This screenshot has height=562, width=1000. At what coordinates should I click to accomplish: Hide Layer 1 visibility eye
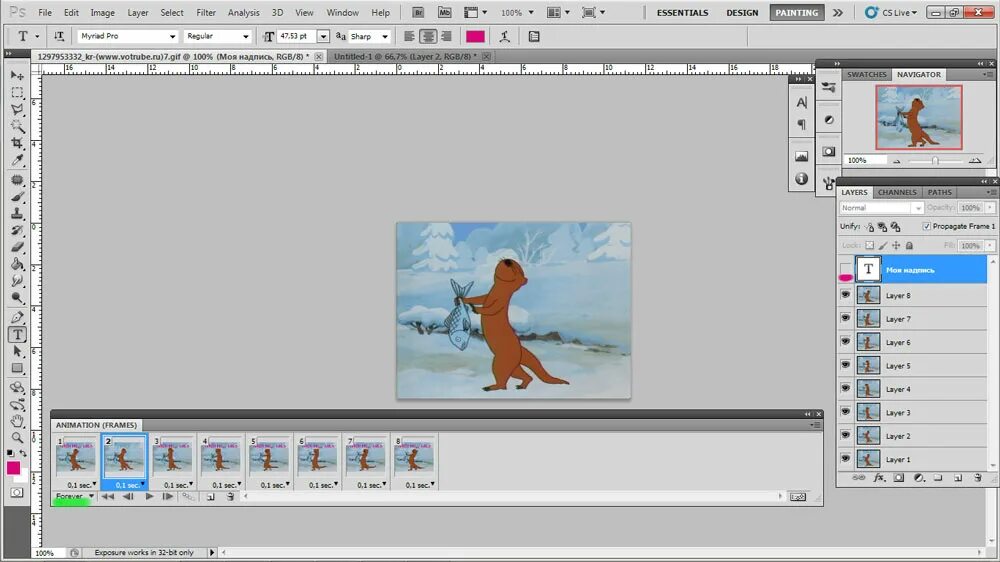846,459
